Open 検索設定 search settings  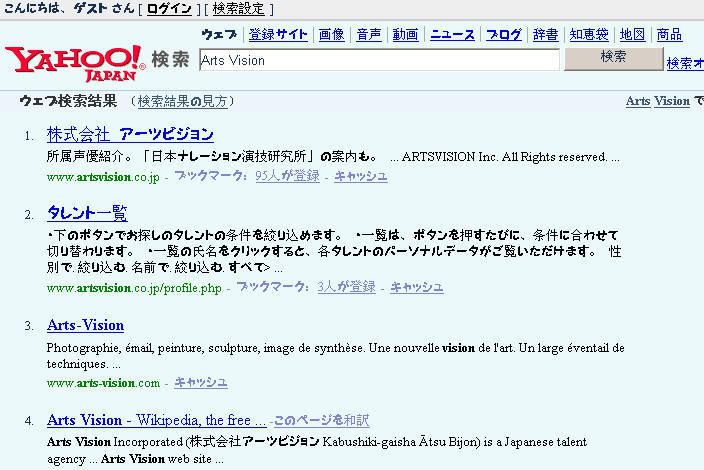click(238, 9)
